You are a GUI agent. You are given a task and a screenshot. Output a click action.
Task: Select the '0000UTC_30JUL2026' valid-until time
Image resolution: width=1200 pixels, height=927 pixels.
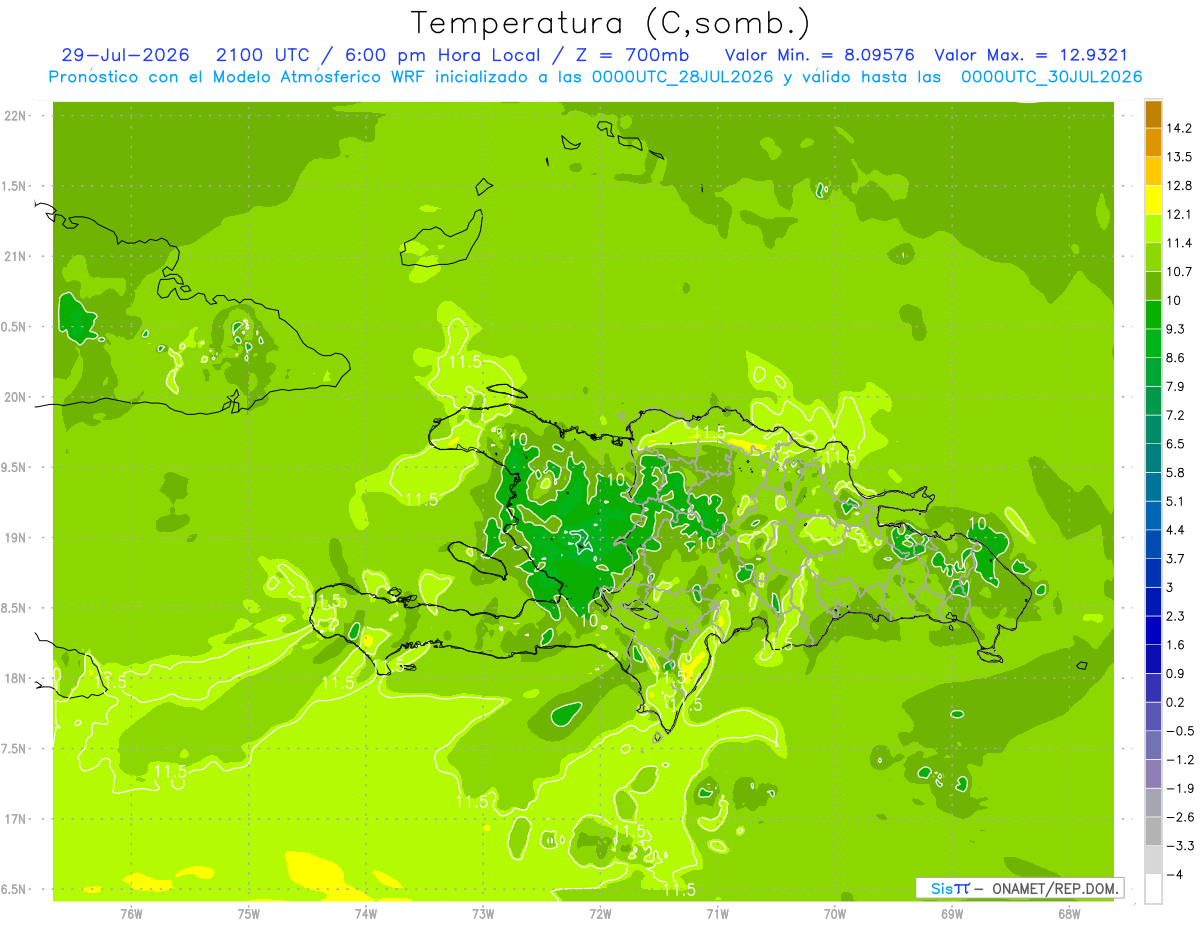tap(1051, 76)
